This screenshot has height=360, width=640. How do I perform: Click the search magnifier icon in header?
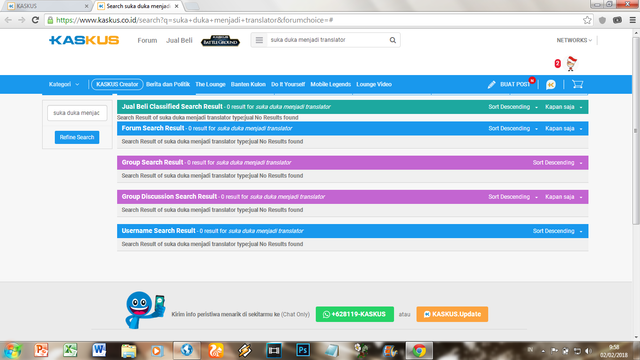[x=392, y=40]
